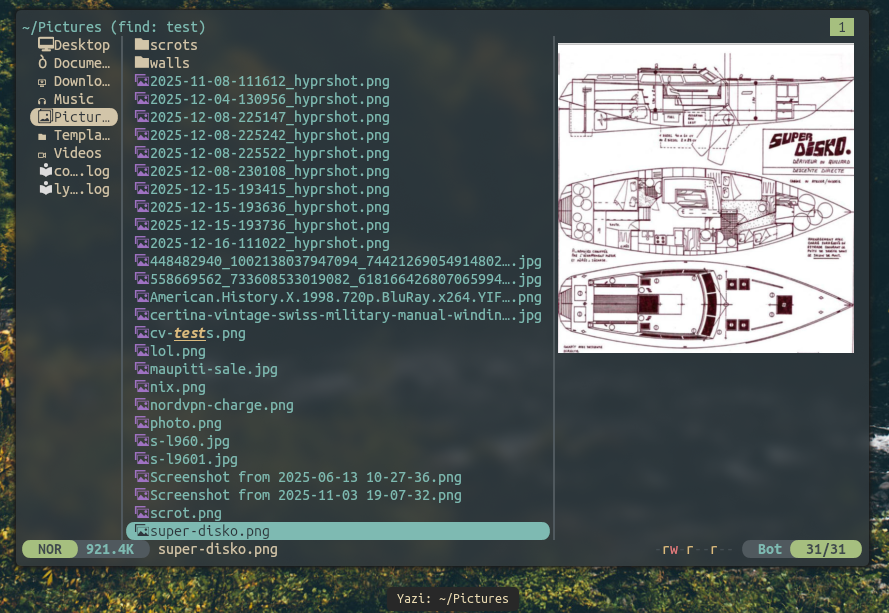Click the NOR mode indicator in status bar
The width and height of the screenshot is (889, 613).
[50, 549]
